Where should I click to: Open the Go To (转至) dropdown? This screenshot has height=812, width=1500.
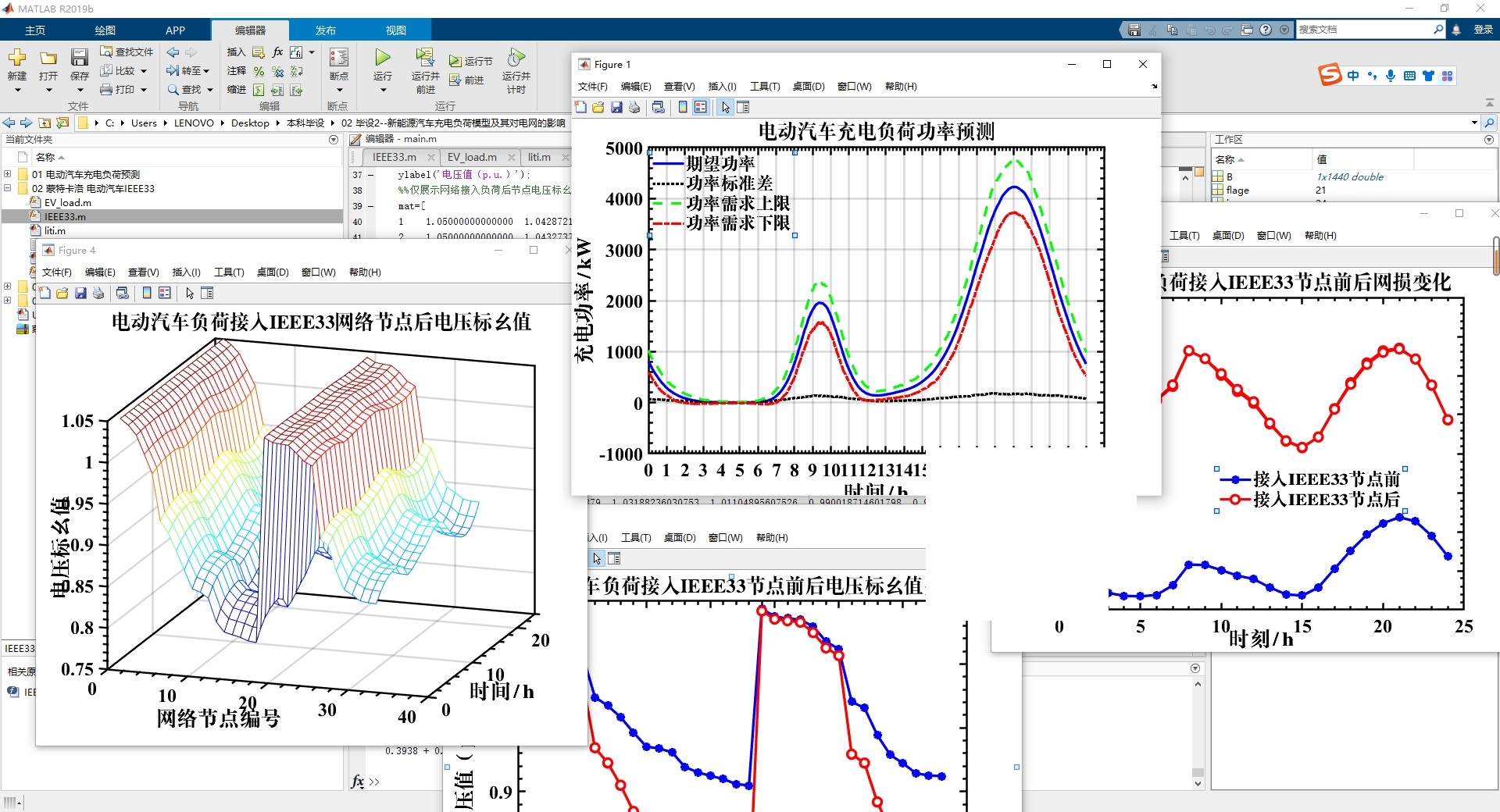tap(188, 71)
